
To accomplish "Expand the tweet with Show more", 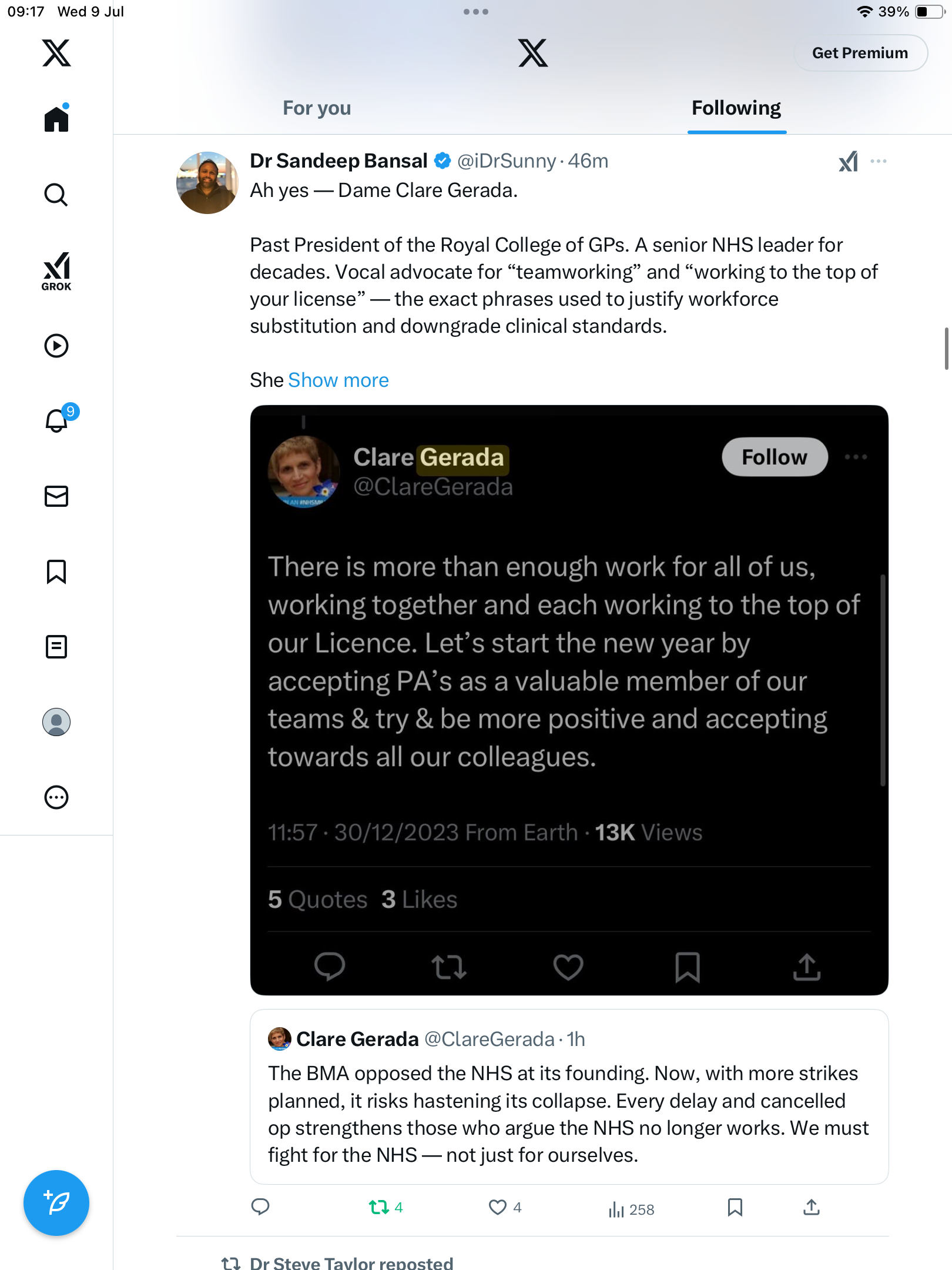I will coord(338,380).
